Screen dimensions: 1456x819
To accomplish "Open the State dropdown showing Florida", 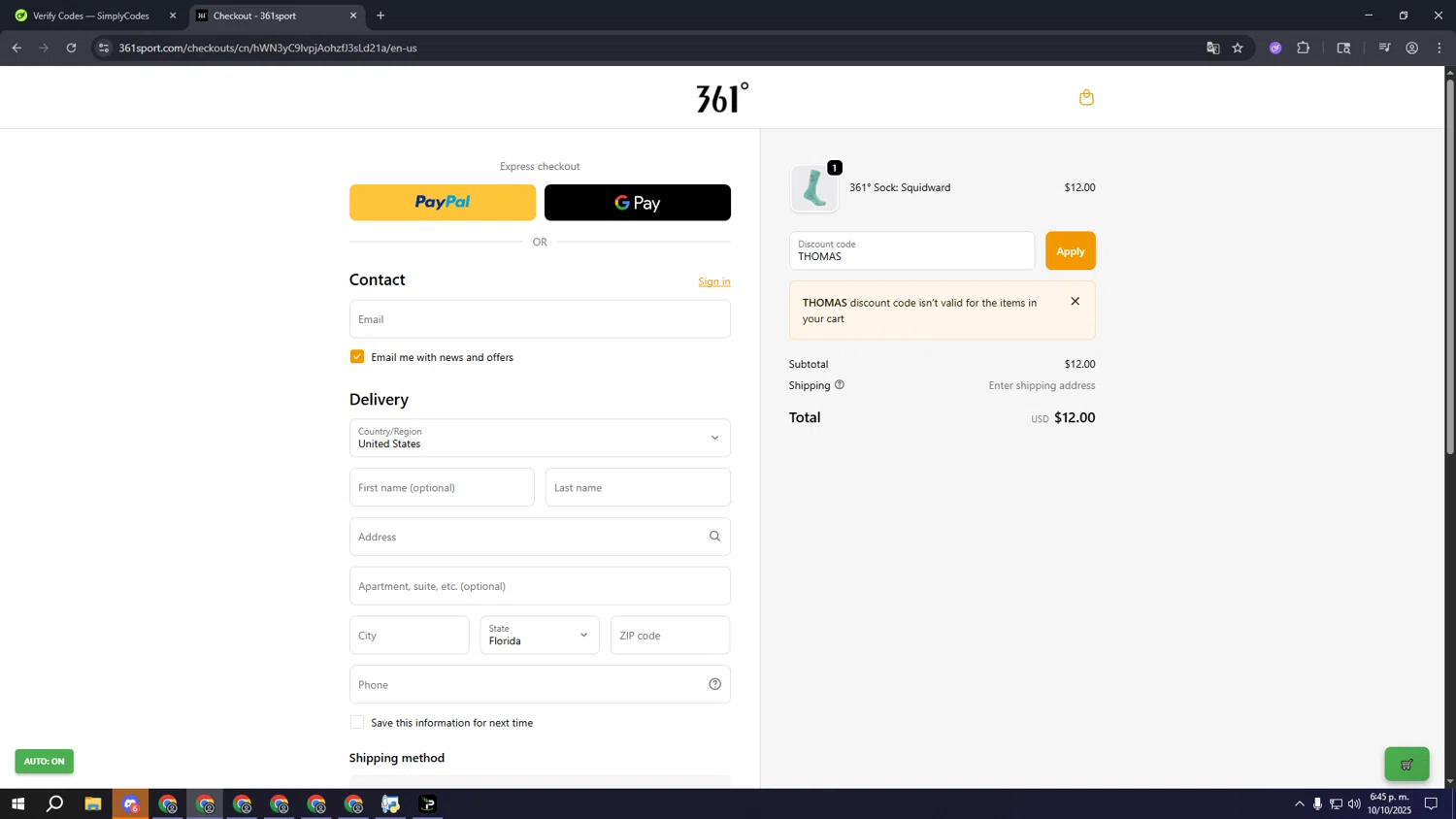I will tap(540, 635).
